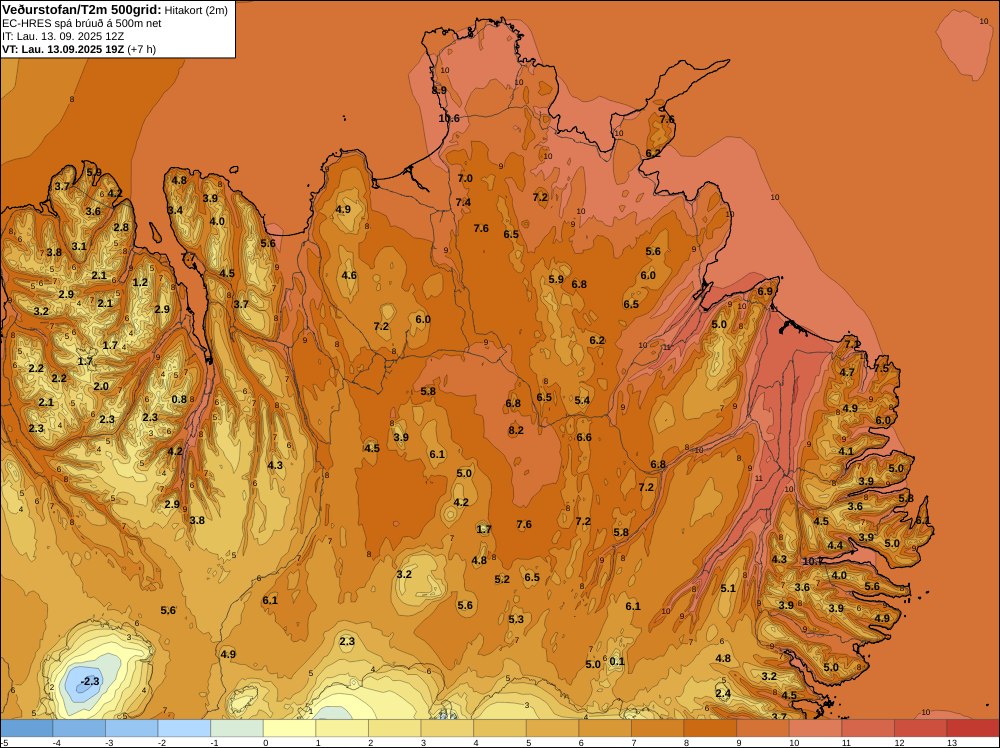Click the 4.1 temperature value

pyautogui.click(x=846, y=451)
